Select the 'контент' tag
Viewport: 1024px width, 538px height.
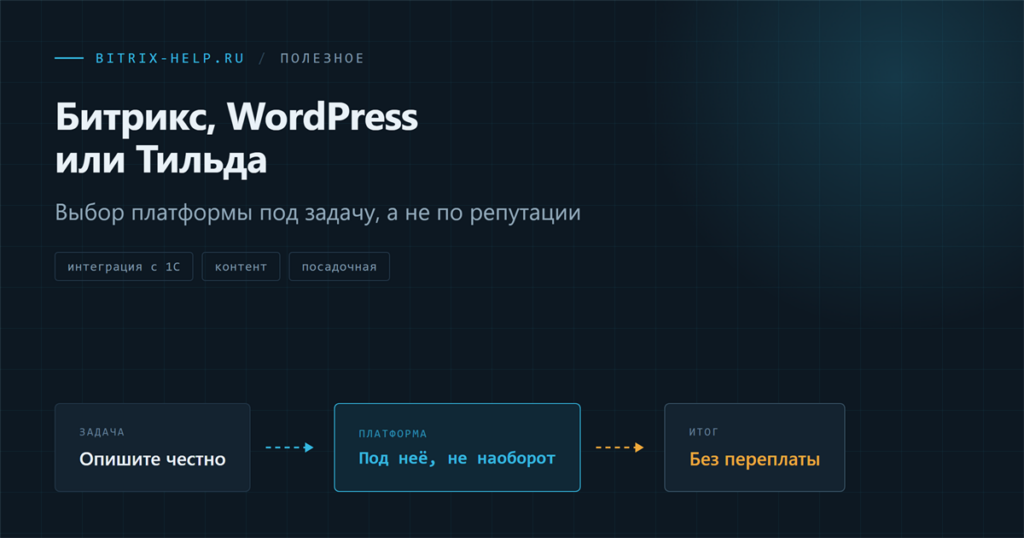pos(241,266)
